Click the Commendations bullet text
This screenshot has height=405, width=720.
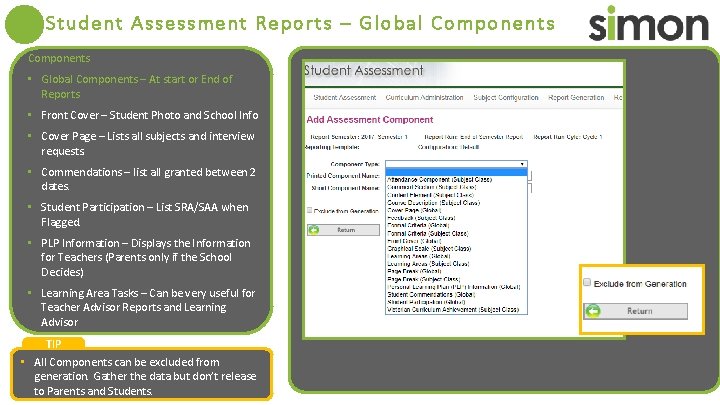click(148, 179)
